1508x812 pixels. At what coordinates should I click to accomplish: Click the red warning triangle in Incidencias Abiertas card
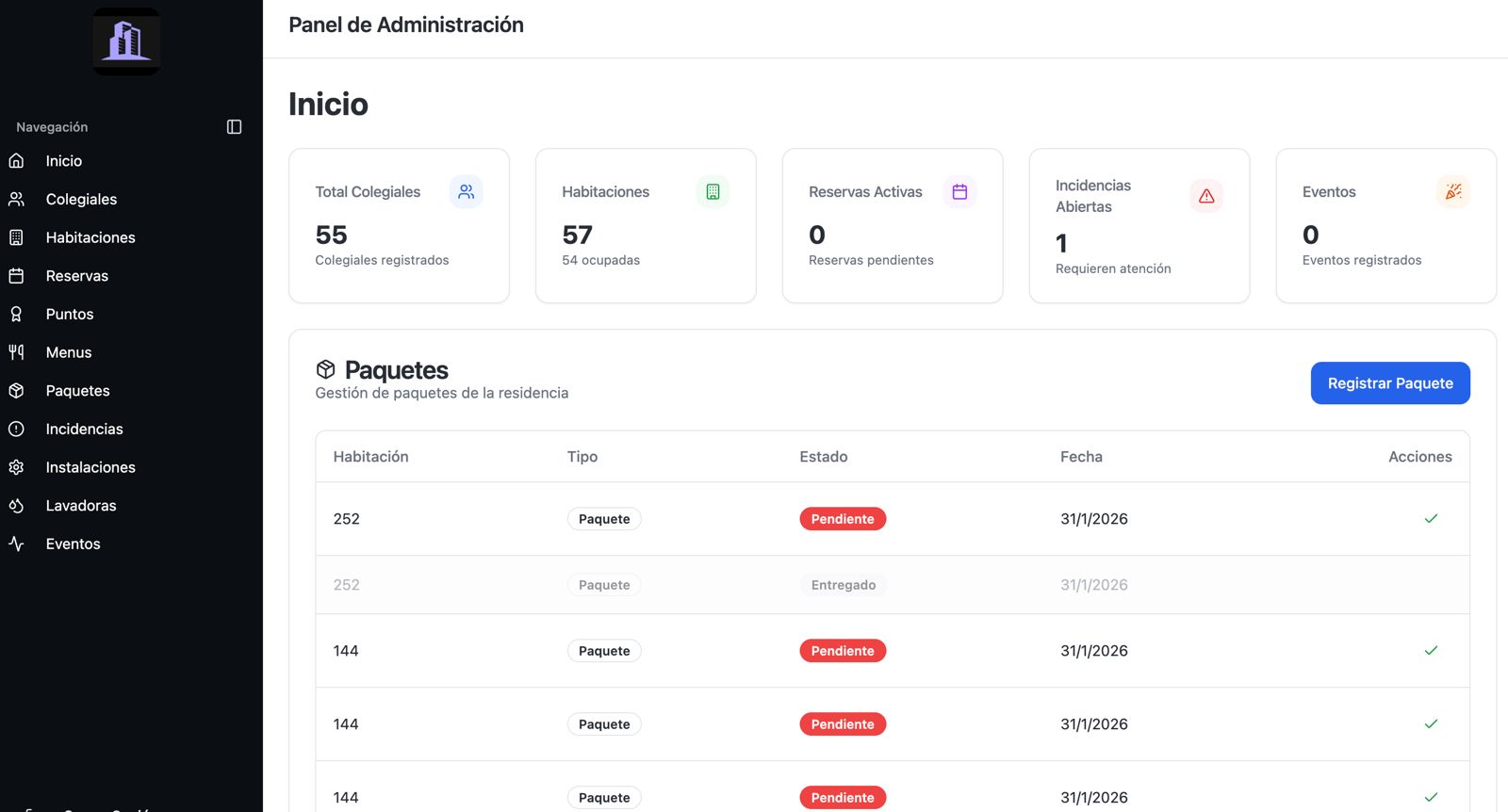[1206, 196]
